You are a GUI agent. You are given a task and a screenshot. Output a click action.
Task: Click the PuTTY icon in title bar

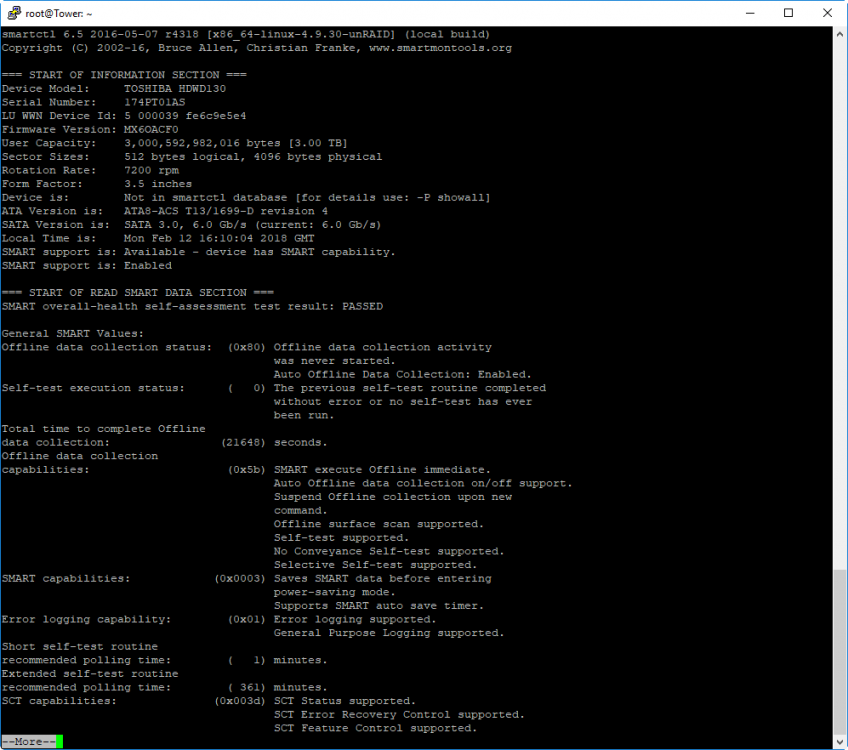14,13
